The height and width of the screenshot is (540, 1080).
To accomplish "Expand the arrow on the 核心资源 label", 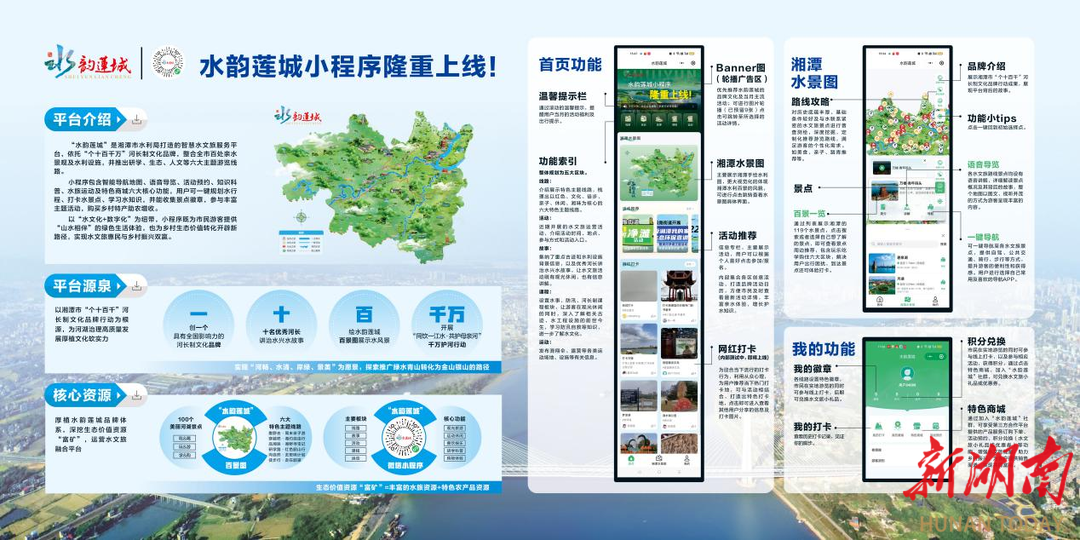I will pos(120,395).
